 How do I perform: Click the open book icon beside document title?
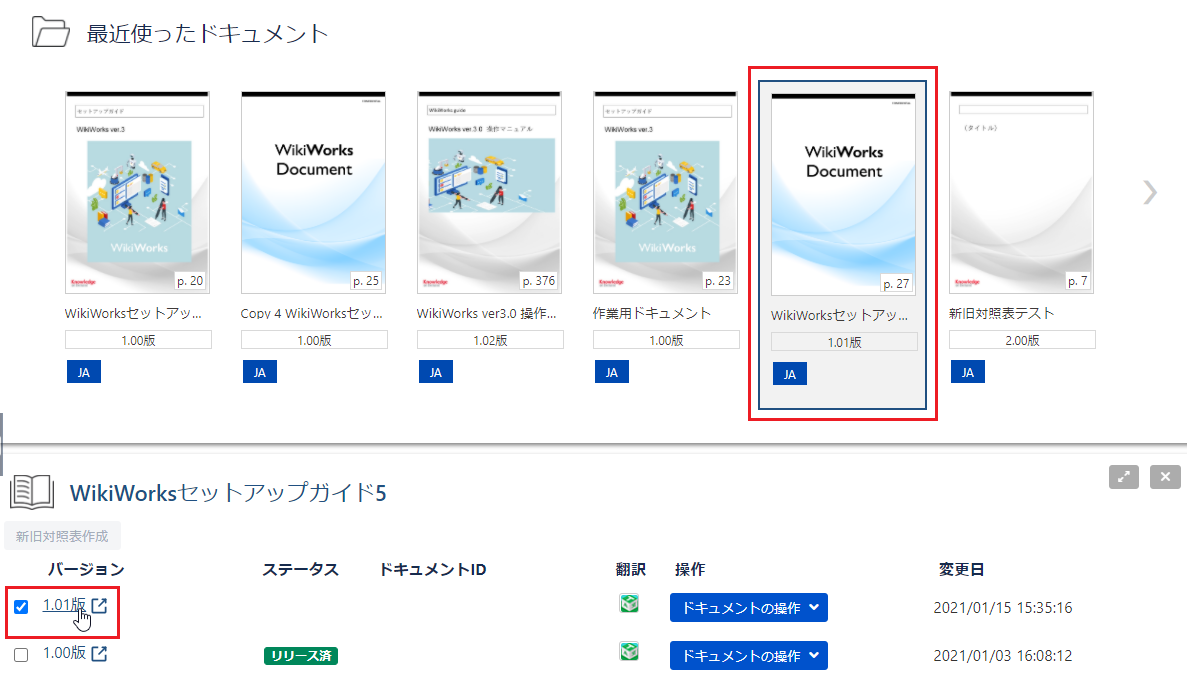point(31,492)
